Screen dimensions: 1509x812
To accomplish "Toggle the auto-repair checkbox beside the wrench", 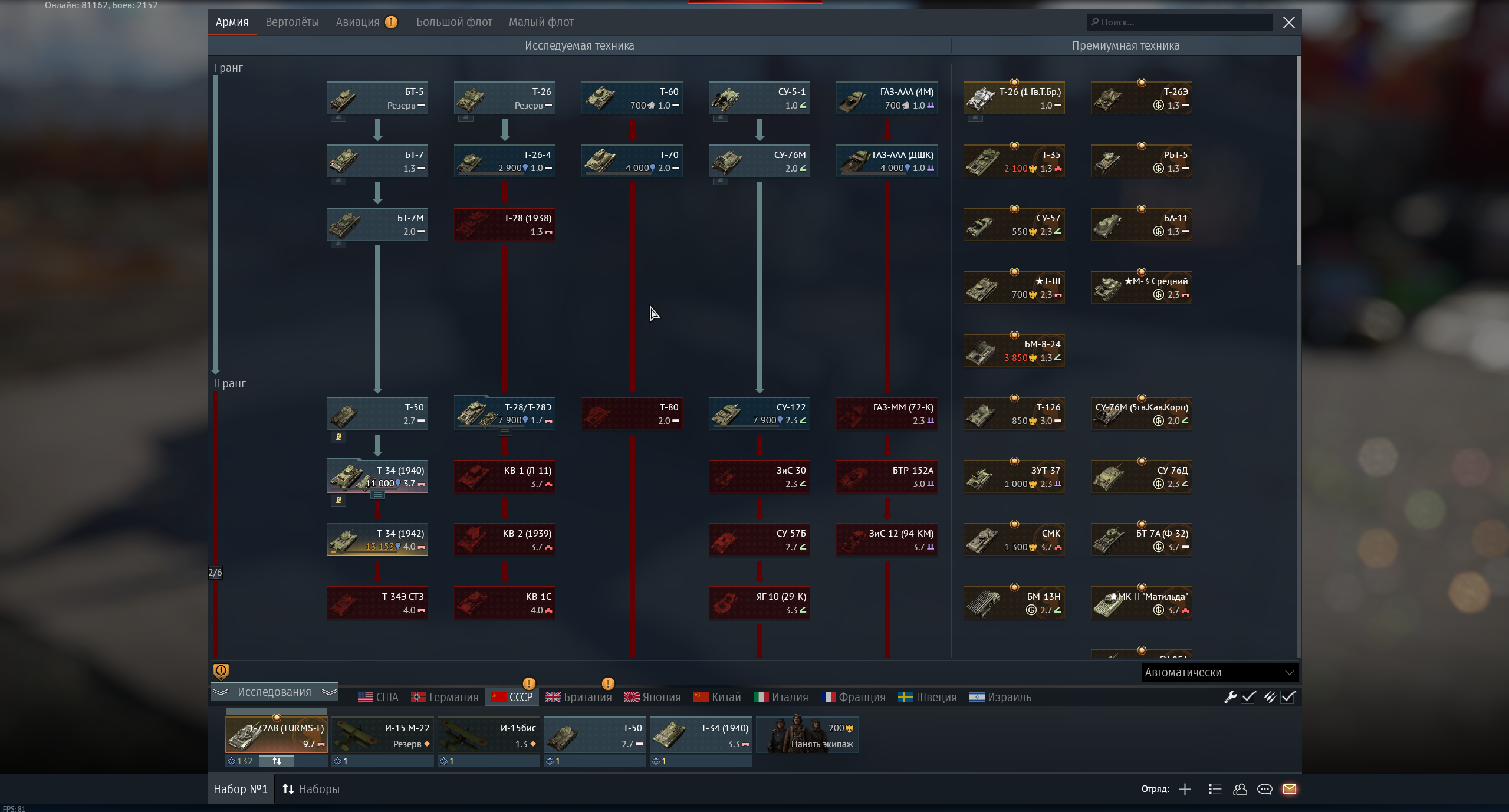I will coord(1248,697).
